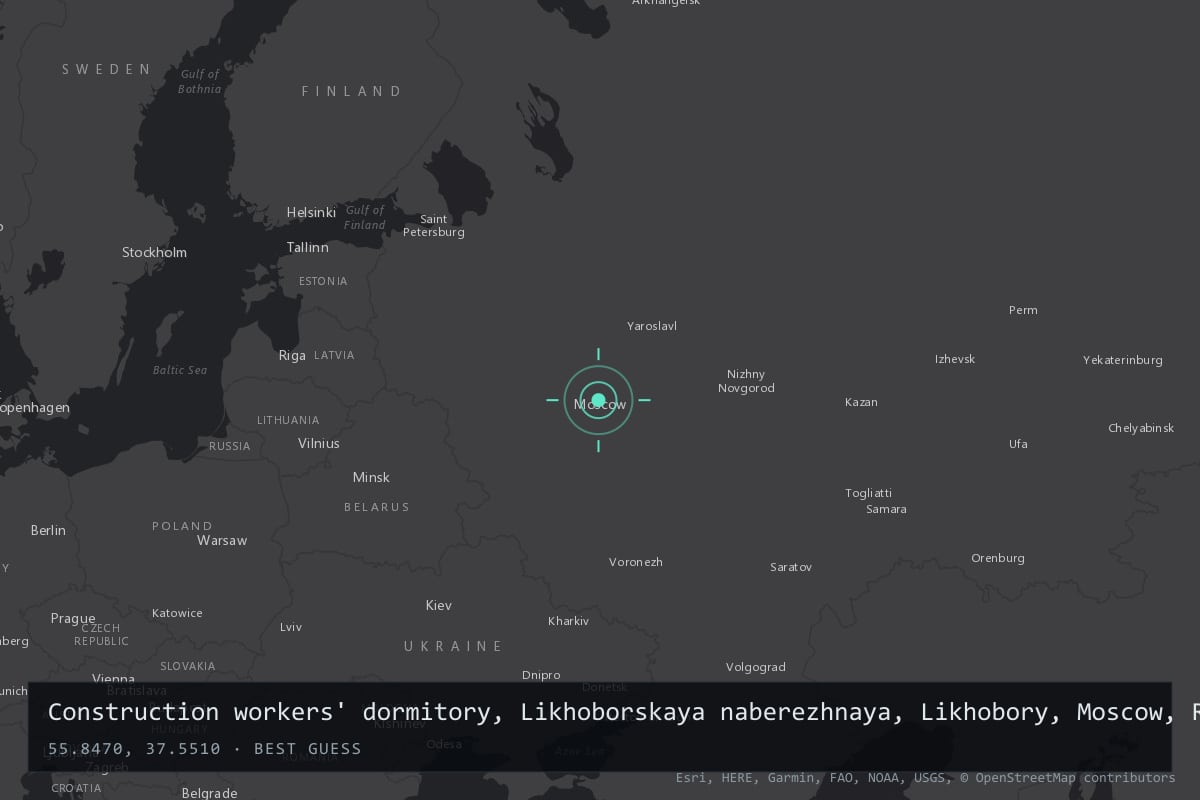Click the Perm label
Screen dimensions: 1200x800
coord(1023,310)
